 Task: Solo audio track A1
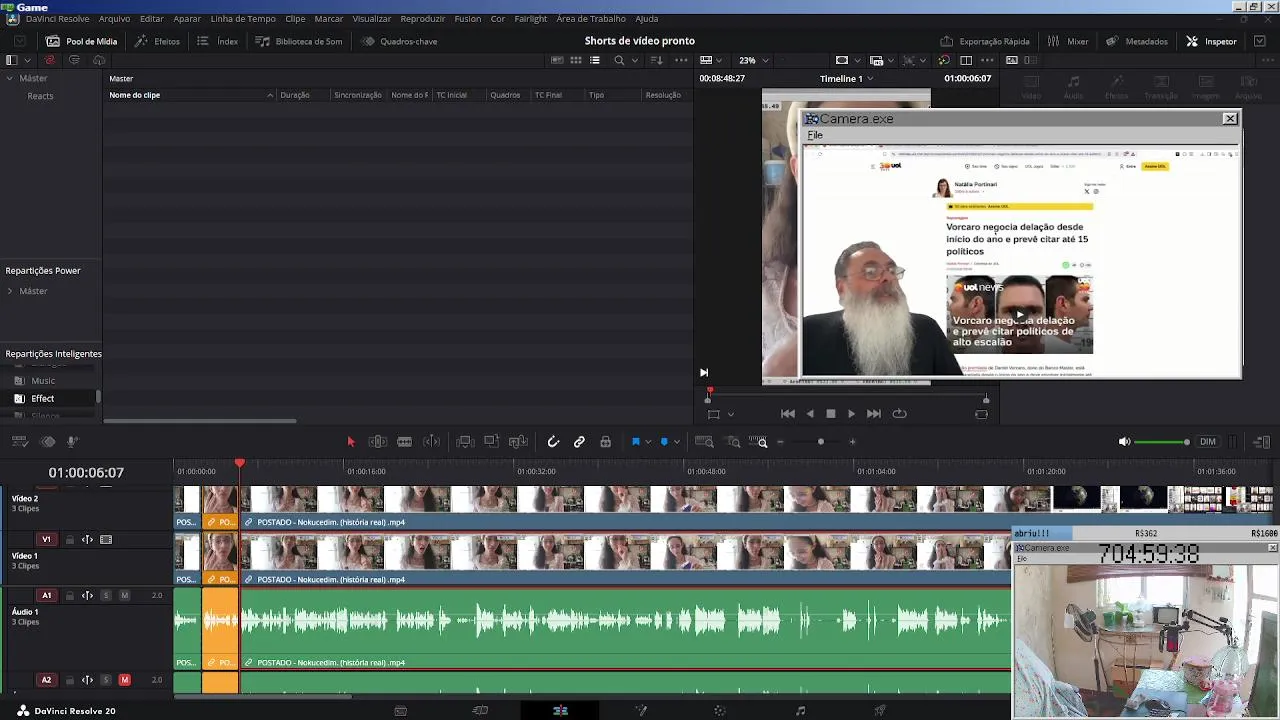(106, 596)
